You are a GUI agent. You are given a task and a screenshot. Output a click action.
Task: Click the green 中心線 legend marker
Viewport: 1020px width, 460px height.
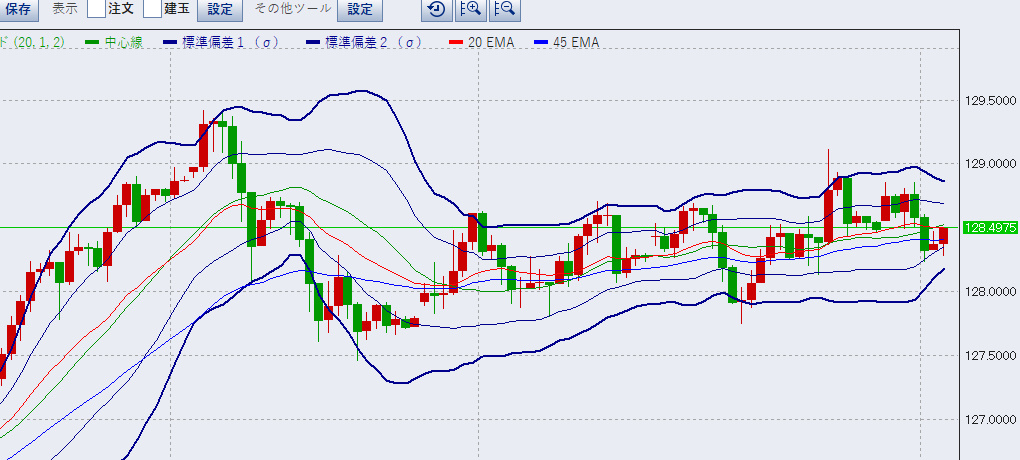pyautogui.click(x=93, y=42)
